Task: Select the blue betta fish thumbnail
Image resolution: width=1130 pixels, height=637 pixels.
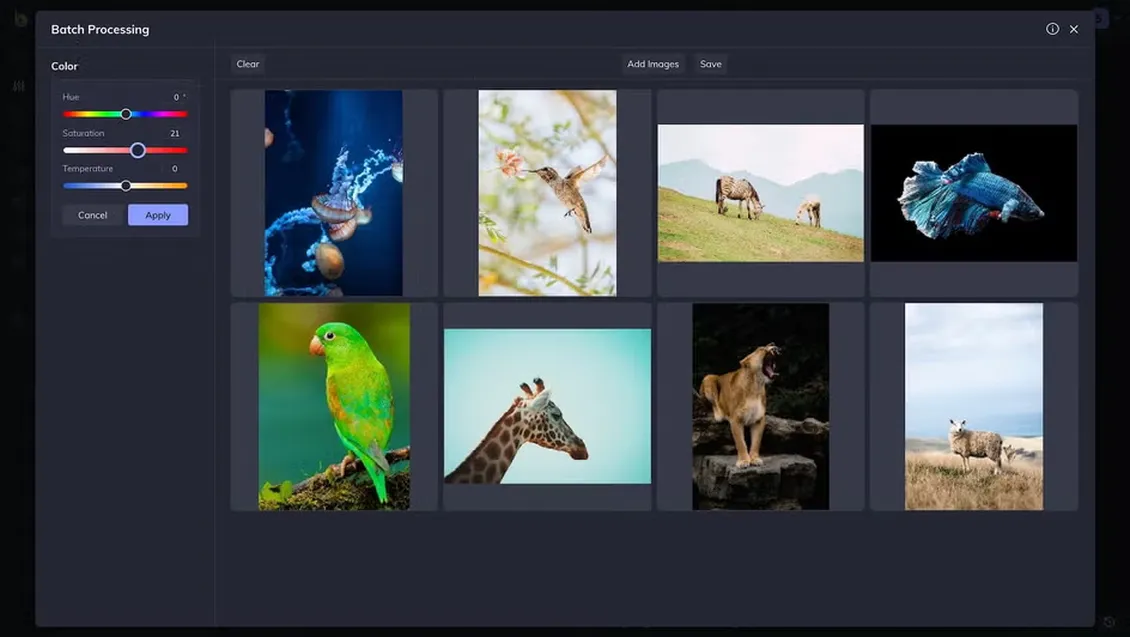Action: 973,193
